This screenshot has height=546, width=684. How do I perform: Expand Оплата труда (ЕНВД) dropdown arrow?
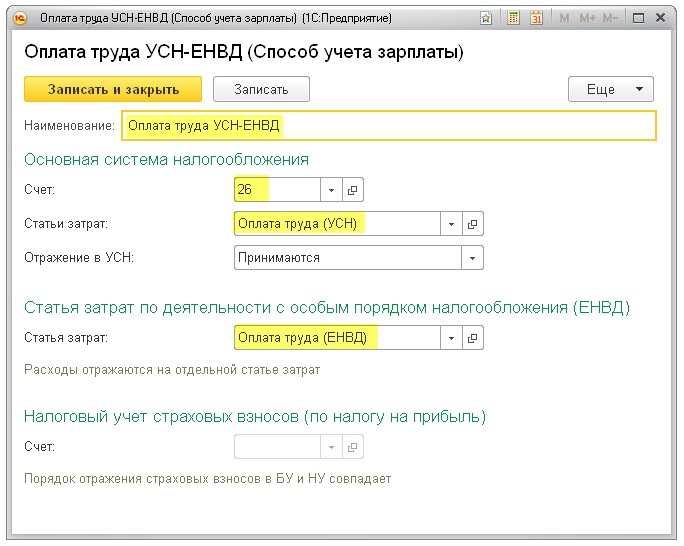[x=451, y=338]
